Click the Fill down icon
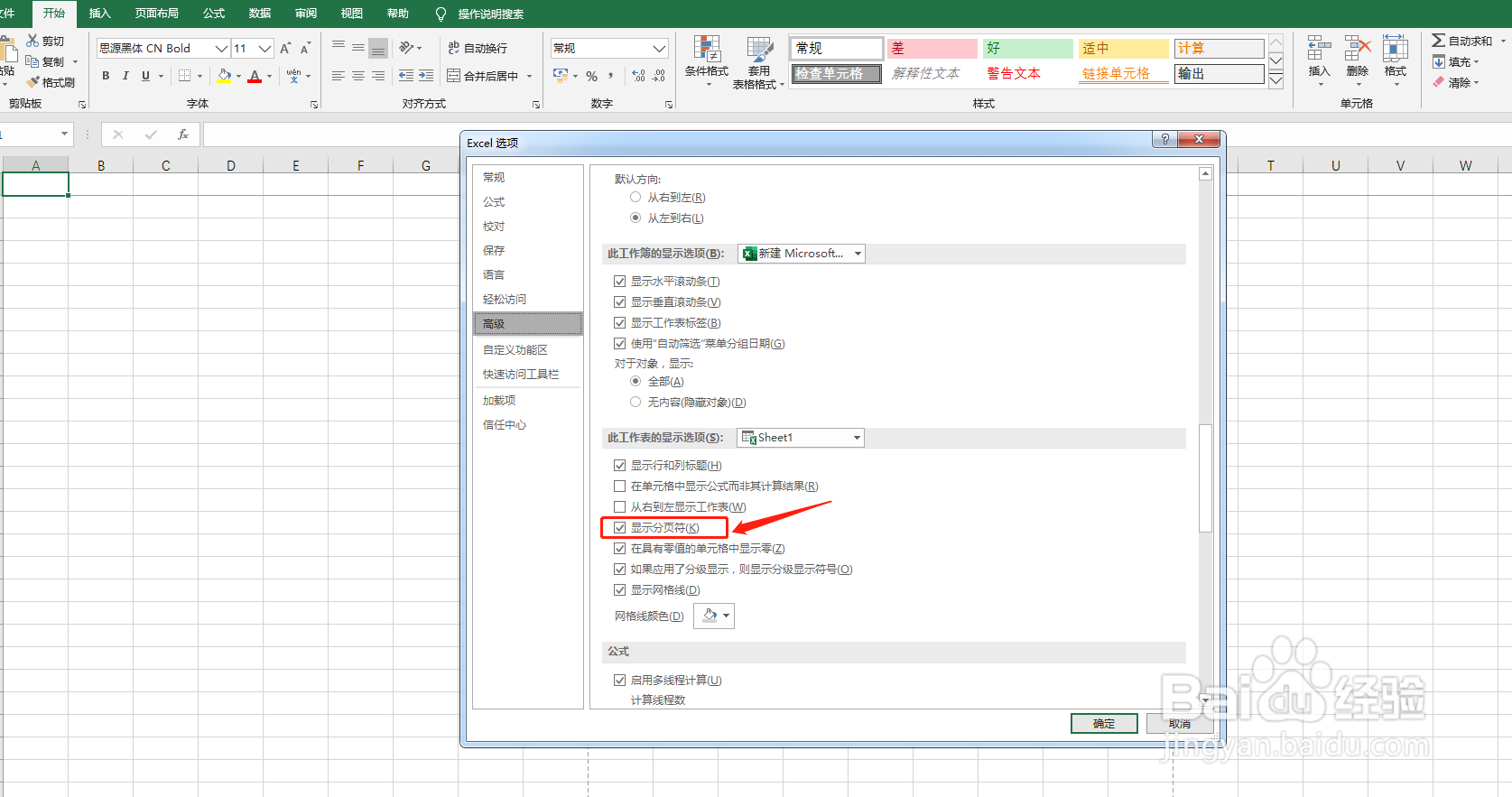 pos(1439,61)
